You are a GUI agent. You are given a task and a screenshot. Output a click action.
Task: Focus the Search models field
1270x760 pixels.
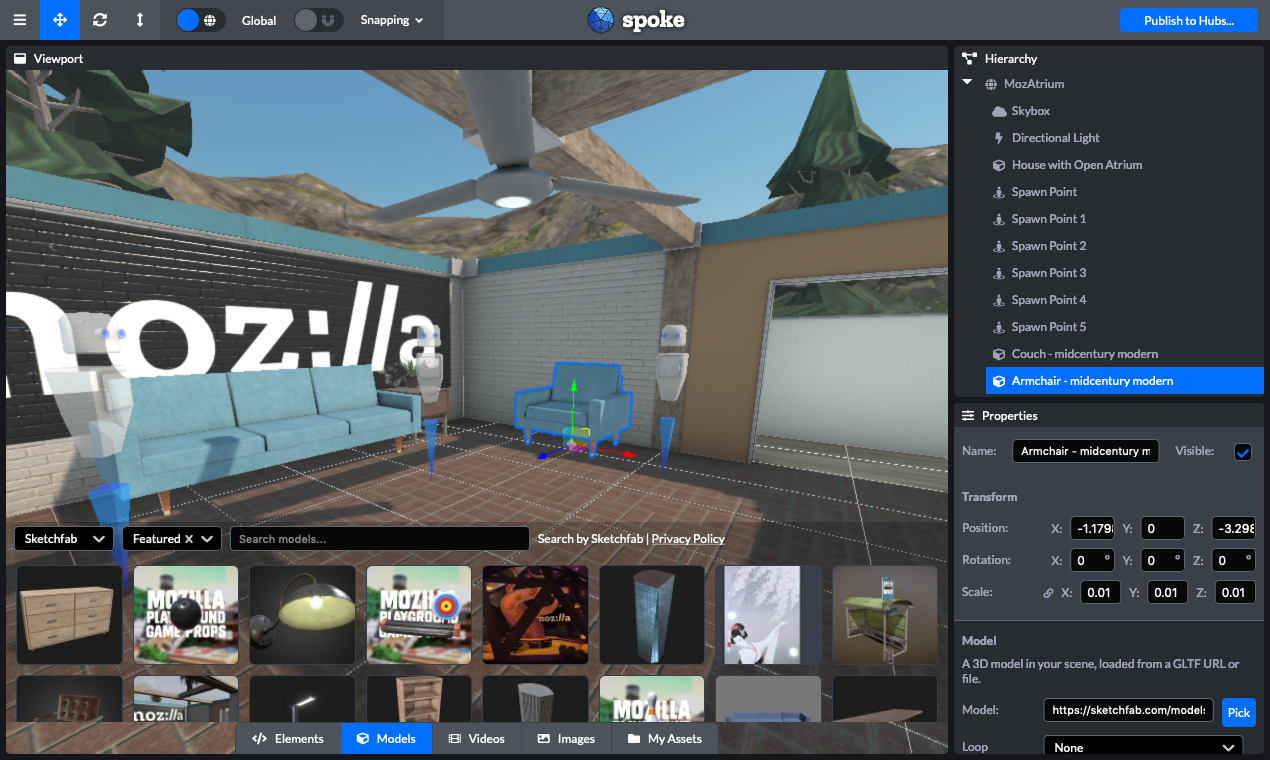(x=379, y=539)
